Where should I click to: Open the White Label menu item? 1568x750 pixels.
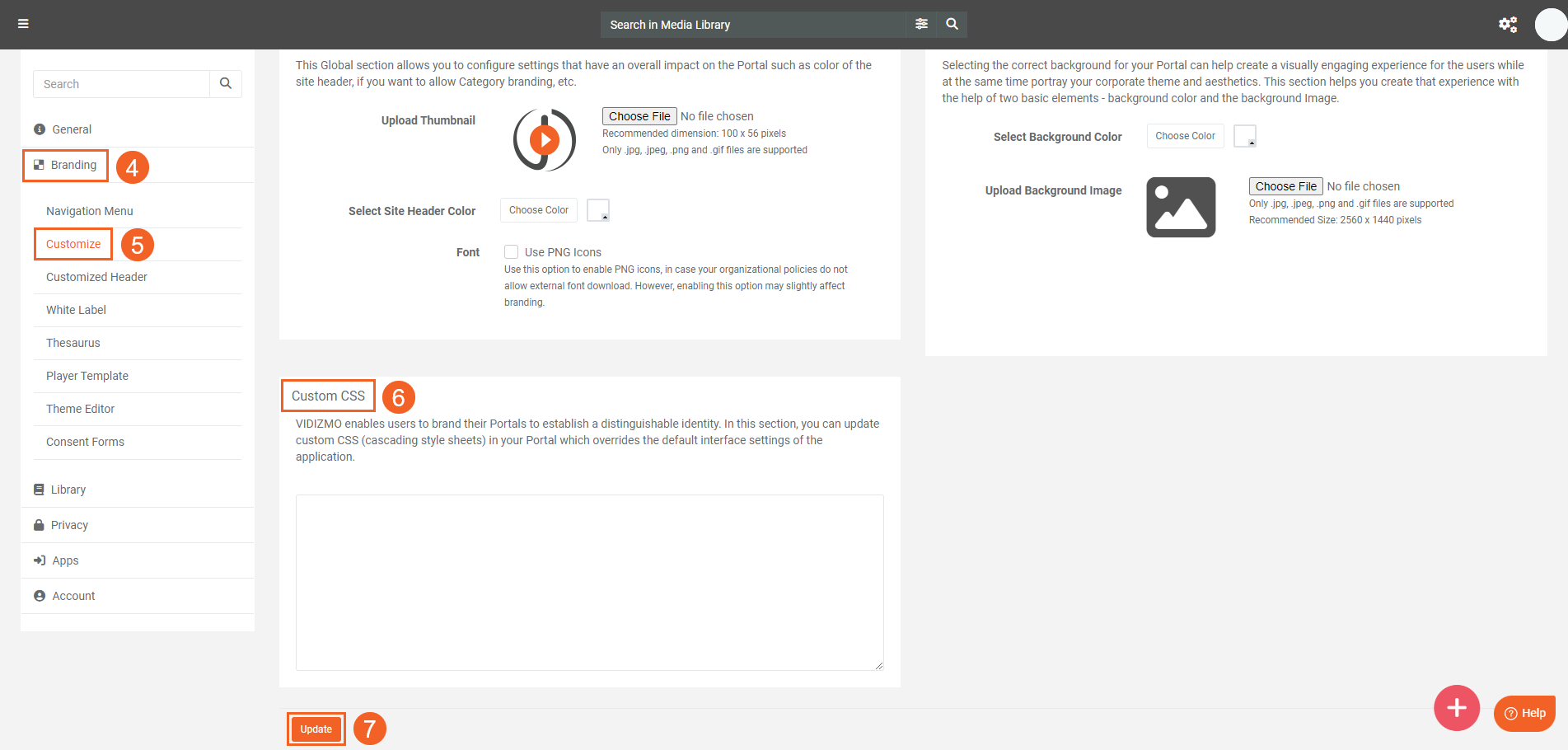76,310
